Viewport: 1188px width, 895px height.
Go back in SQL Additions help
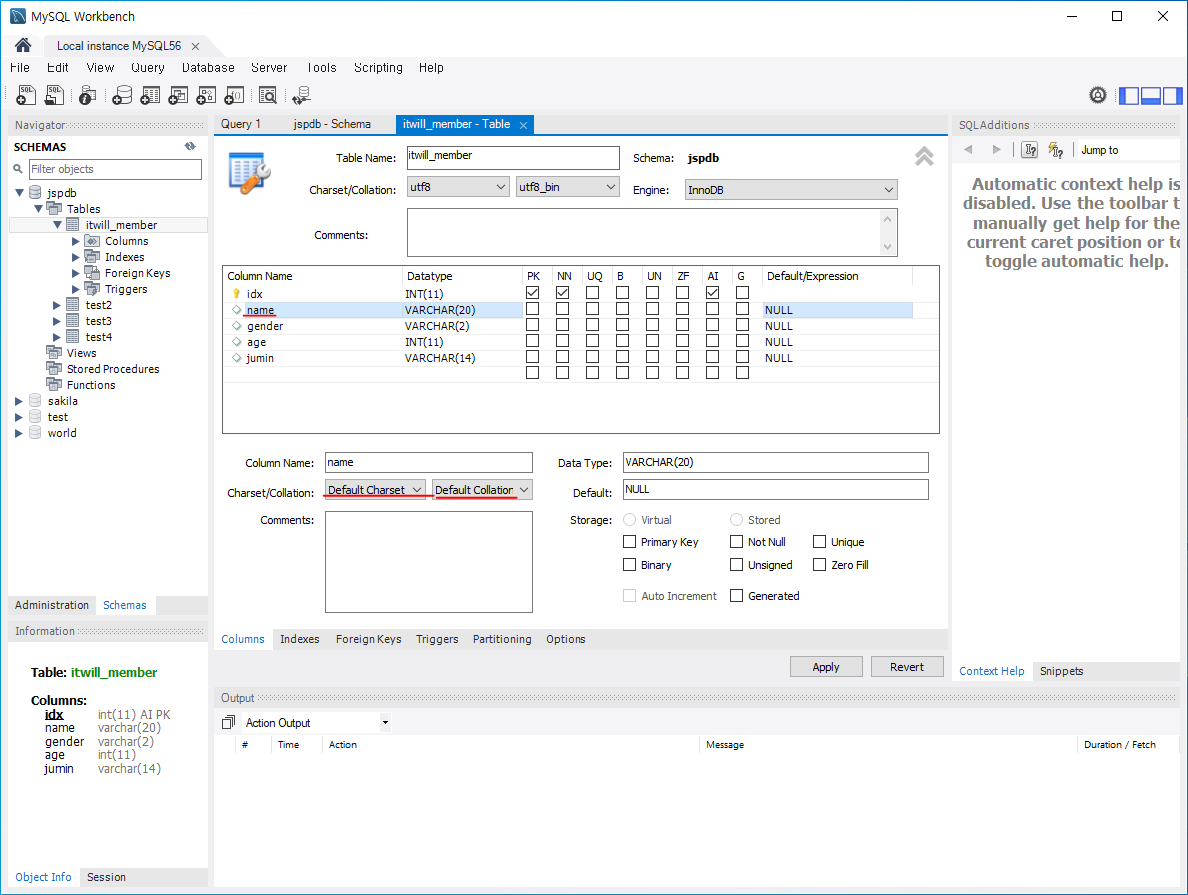click(x=968, y=150)
